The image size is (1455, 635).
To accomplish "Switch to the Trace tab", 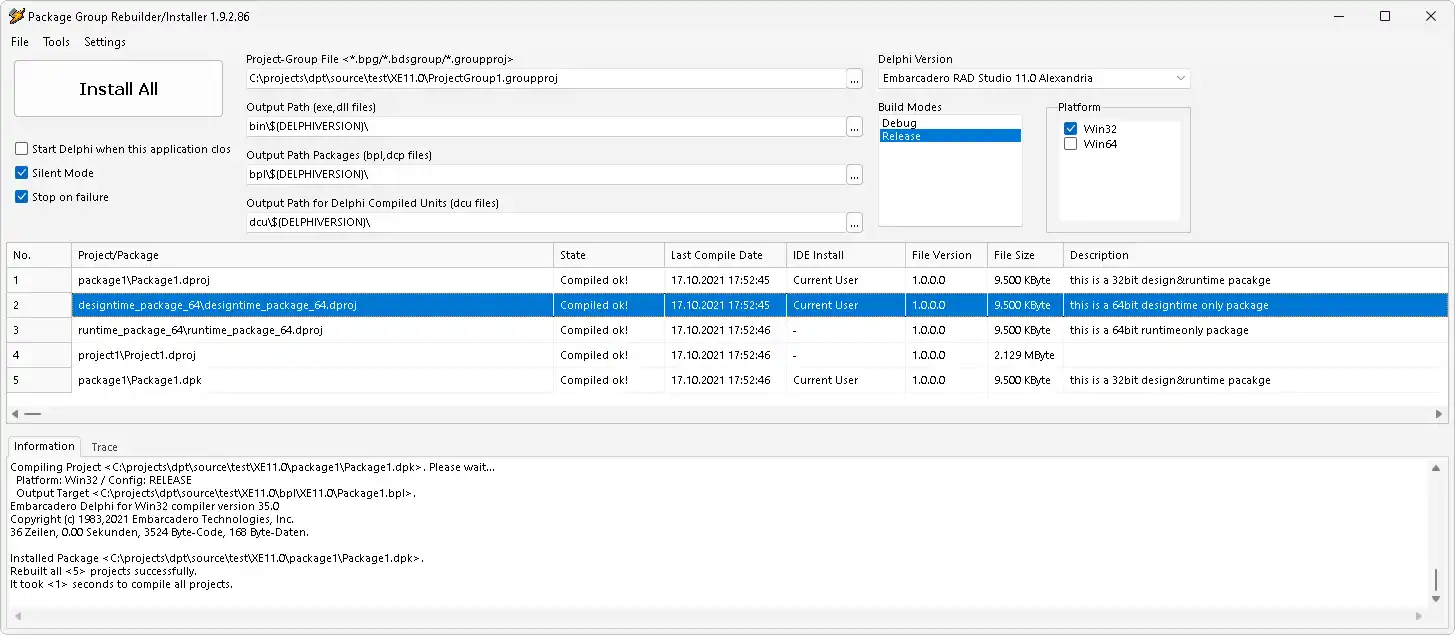I will click(x=104, y=447).
